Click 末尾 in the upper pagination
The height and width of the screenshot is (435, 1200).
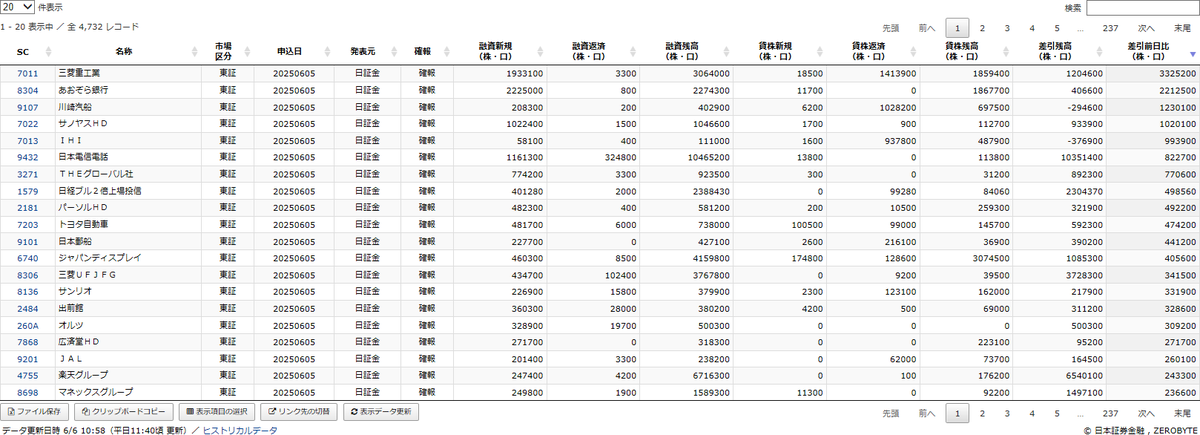point(1182,28)
